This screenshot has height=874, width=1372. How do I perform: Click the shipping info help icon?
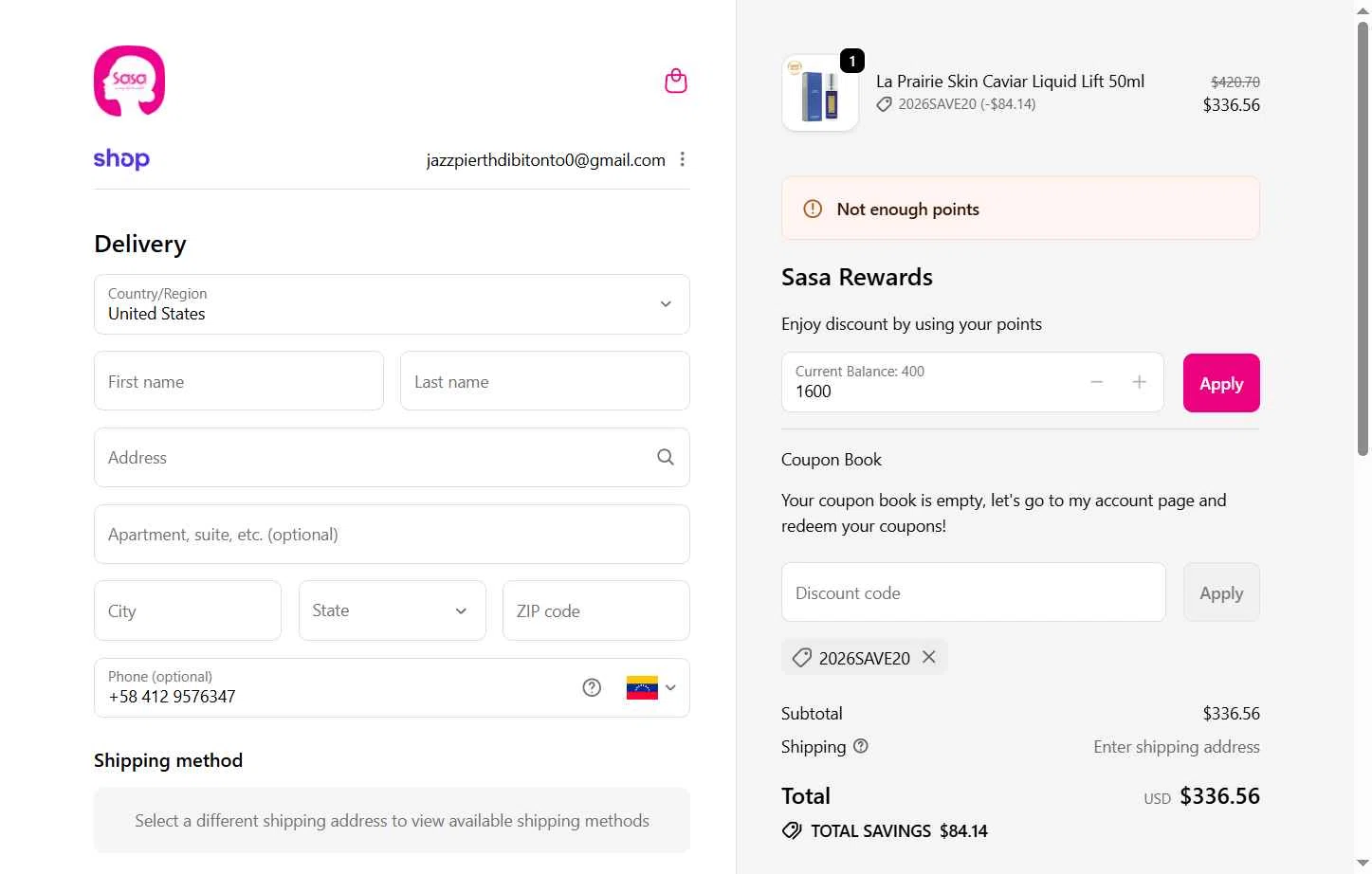coord(861,746)
